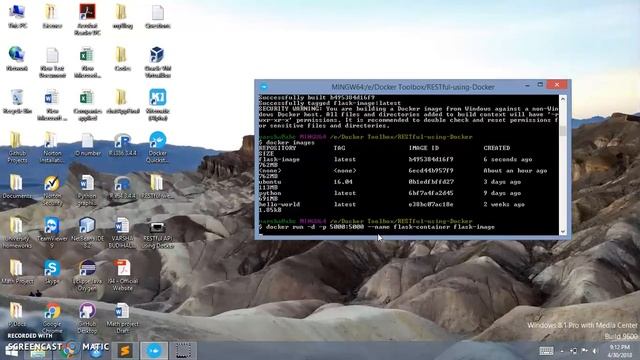Open This PC desktop icon

click(17, 16)
